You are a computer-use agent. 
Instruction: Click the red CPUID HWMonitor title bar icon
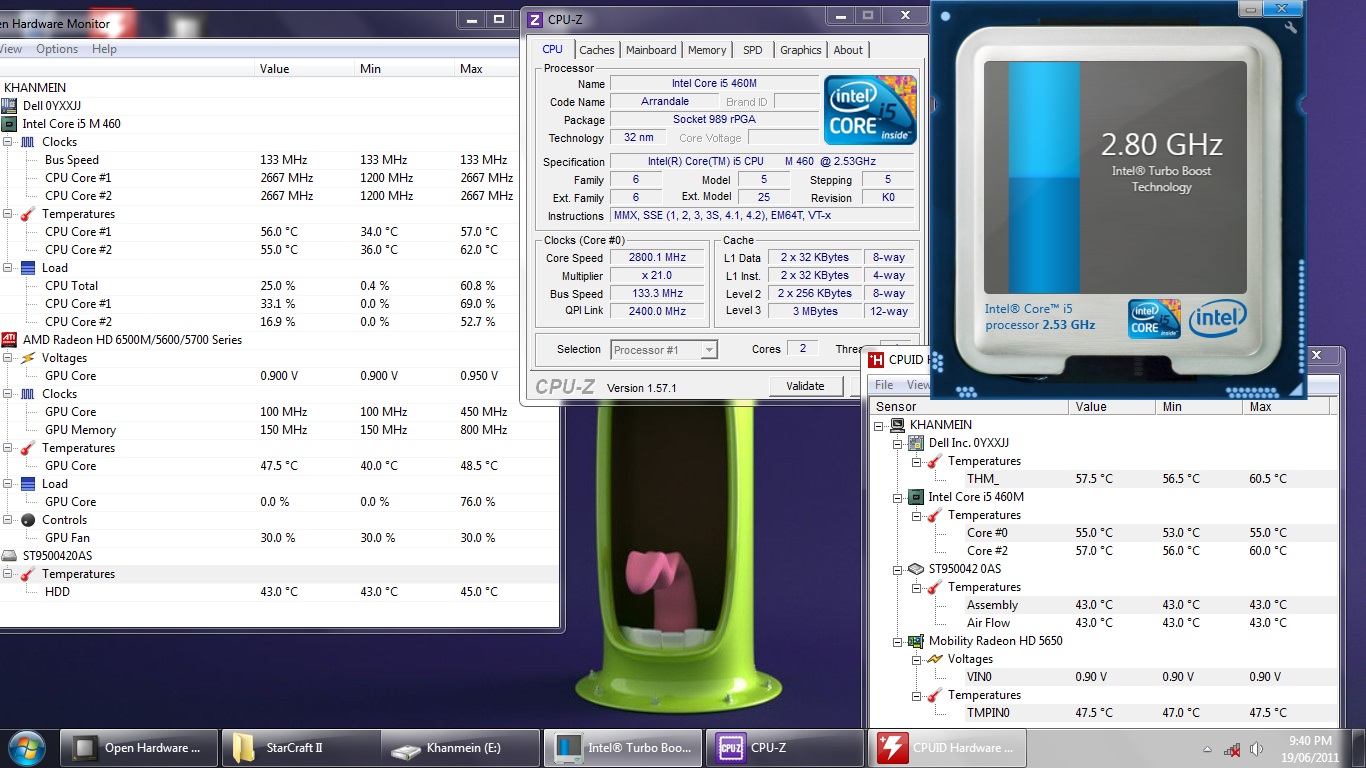[876, 360]
